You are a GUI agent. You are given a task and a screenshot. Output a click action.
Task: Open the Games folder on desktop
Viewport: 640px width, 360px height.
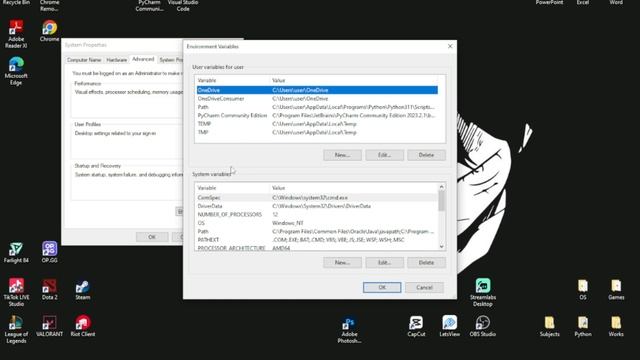click(616, 290)
